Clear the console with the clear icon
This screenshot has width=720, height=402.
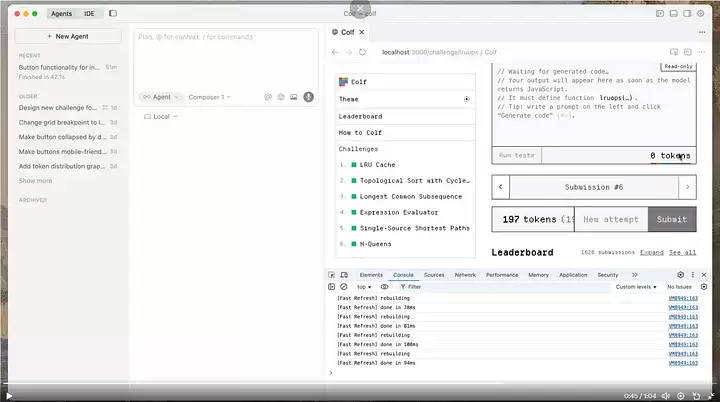[x=345, y=286]
